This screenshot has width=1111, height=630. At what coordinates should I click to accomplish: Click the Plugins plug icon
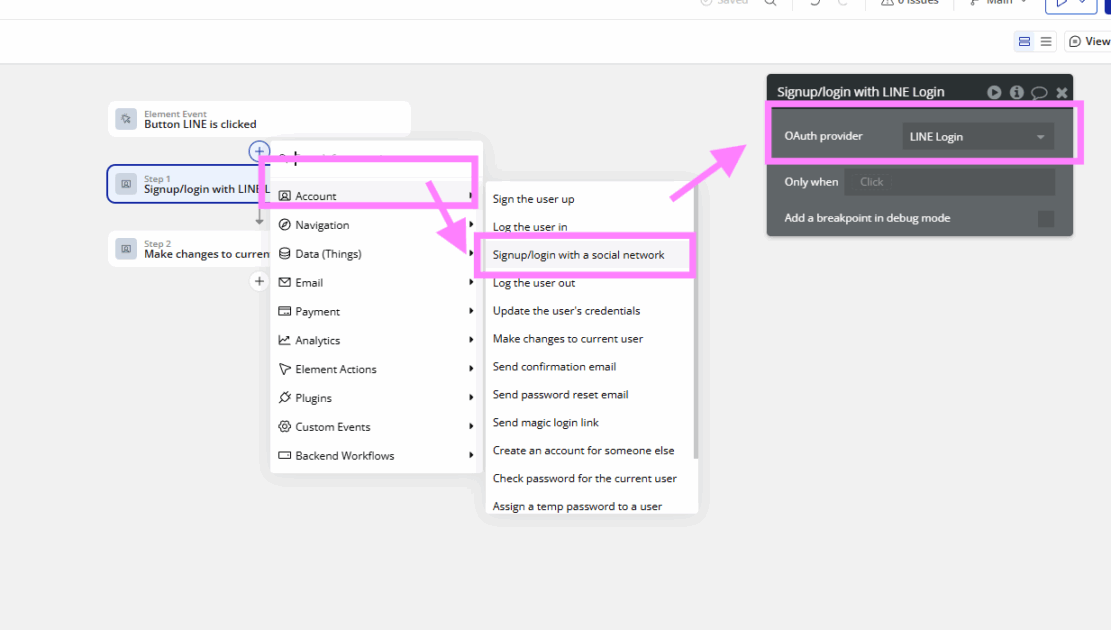[x=284, y=398]
